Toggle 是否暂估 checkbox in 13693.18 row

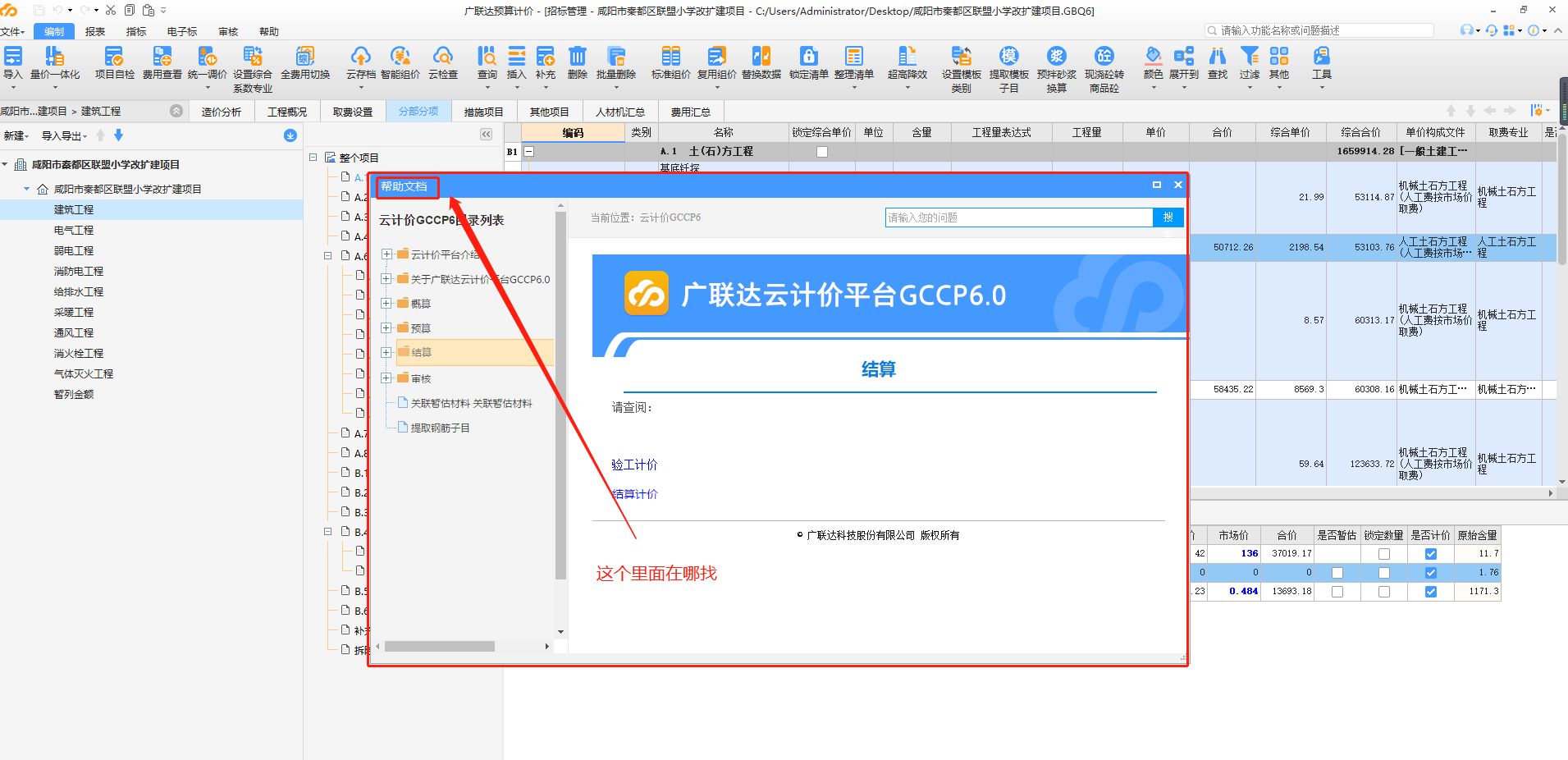click(1337, 592)
